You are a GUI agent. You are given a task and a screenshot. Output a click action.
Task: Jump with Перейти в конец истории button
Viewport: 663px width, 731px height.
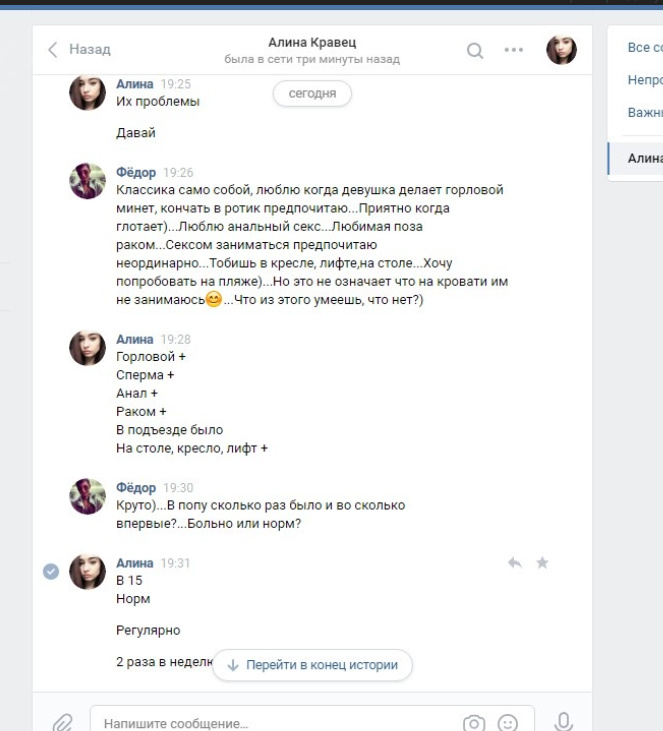pyautogui.click(x=312, y=665)
